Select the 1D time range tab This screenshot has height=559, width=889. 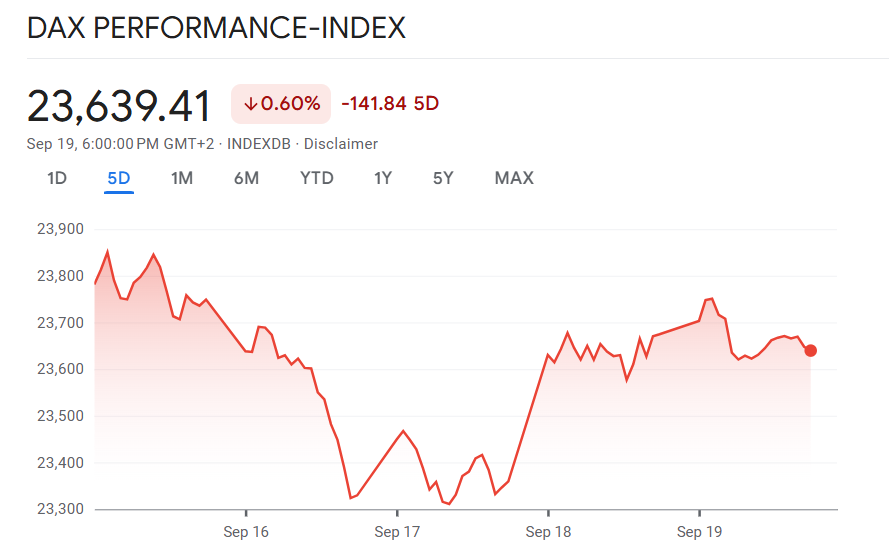(x=57, y=178)
